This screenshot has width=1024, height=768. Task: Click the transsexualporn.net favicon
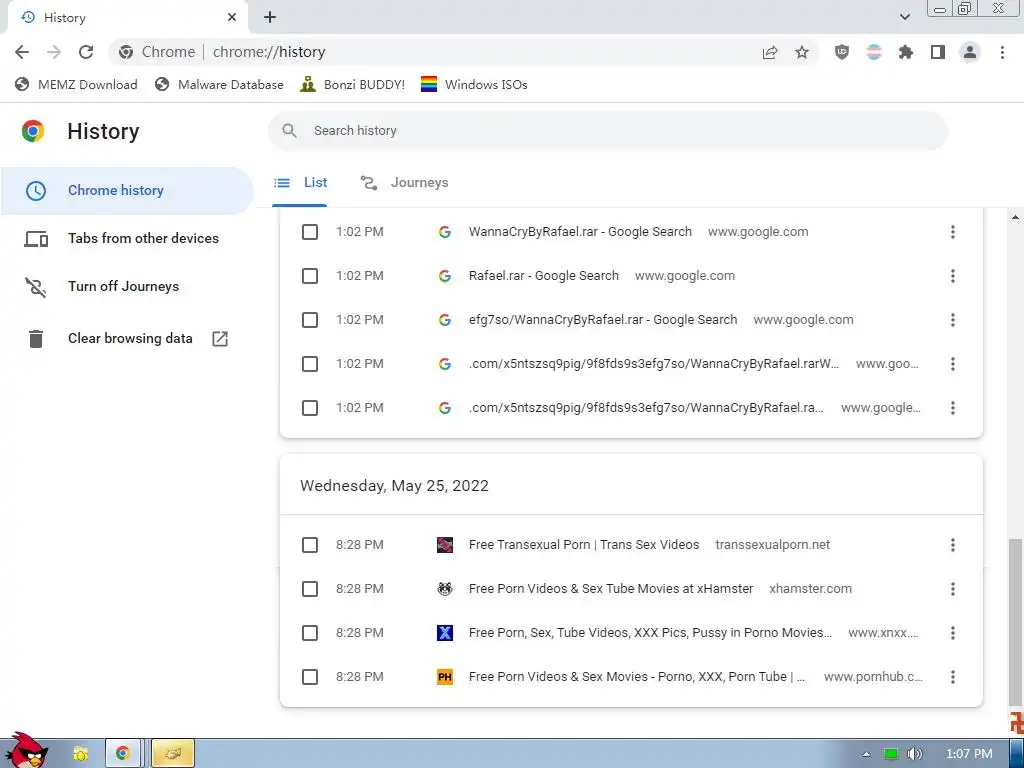point(445,545)
